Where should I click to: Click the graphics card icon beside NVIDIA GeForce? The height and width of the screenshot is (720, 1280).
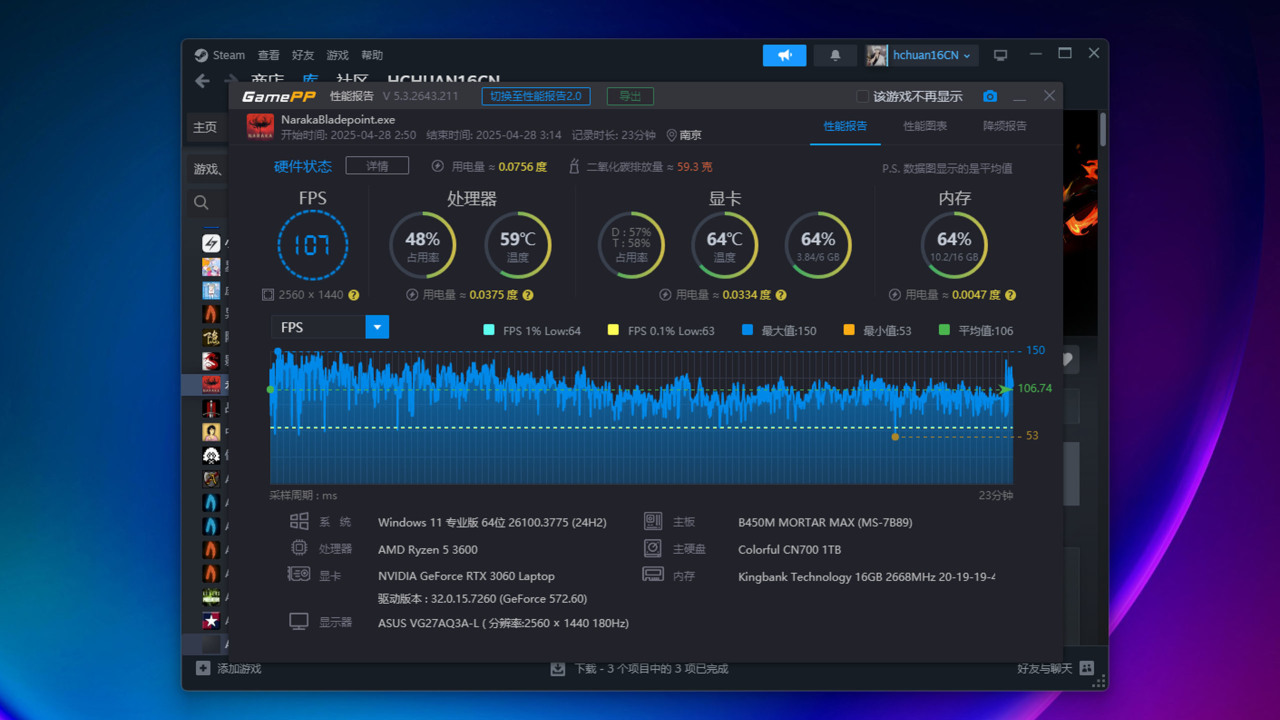(x=298, y=574)
